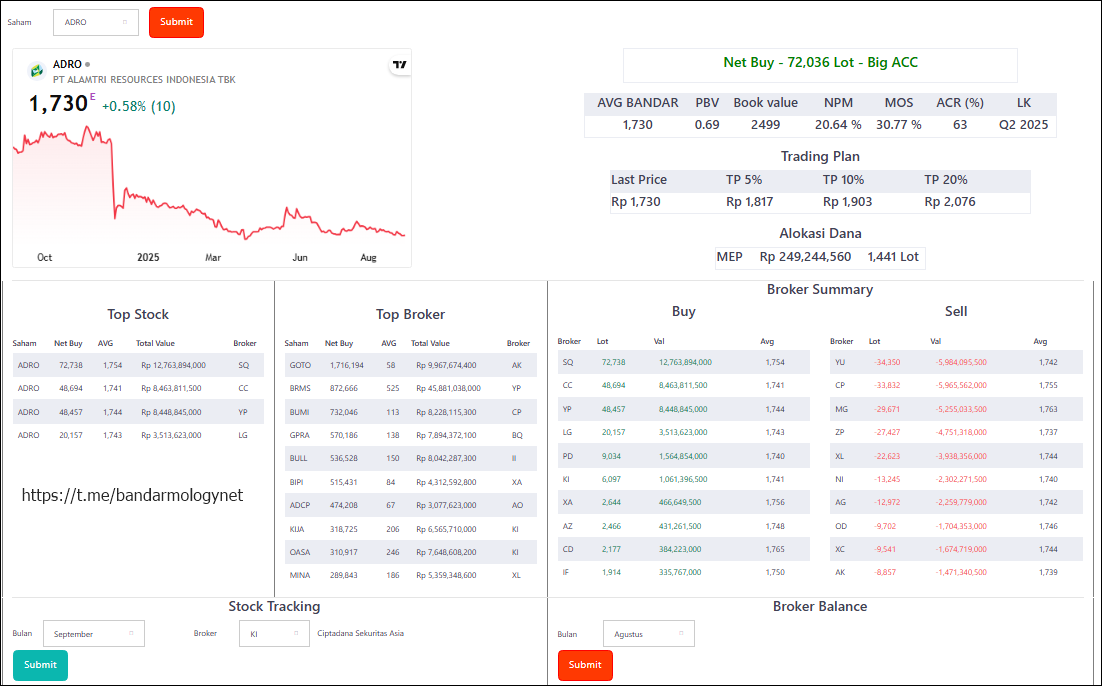
Task: Expand the Broker Balance Bulan dropdown set to Agustus
Action: [x=649, y=634]
